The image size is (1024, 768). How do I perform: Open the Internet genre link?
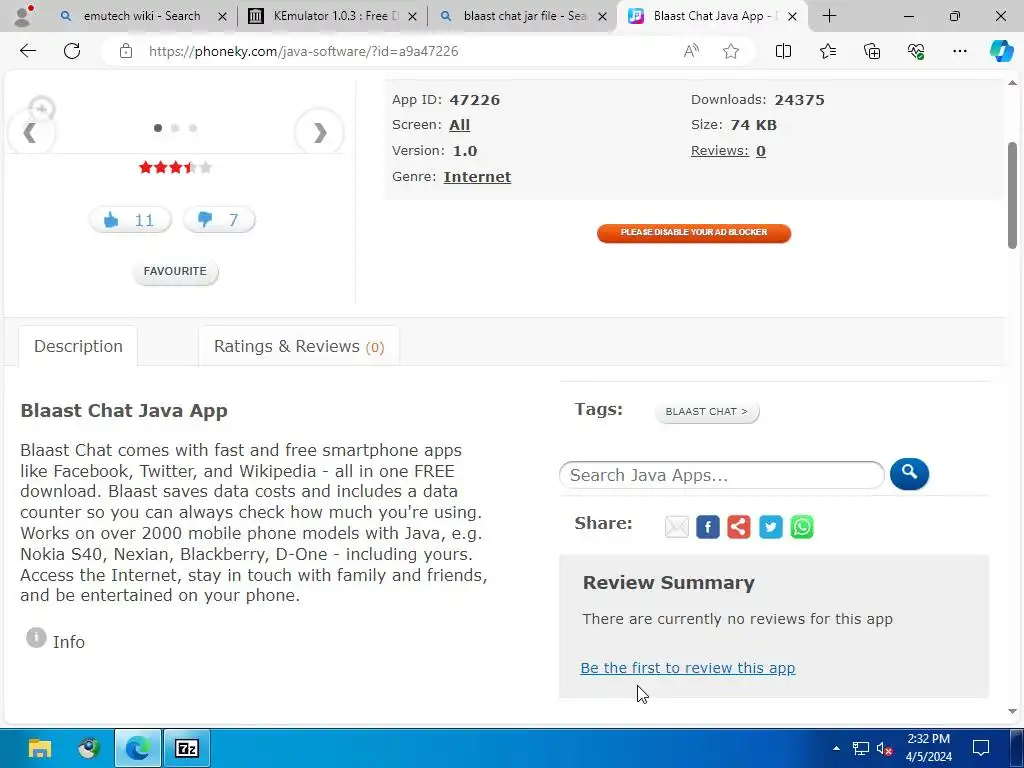(x=477, y=177)
